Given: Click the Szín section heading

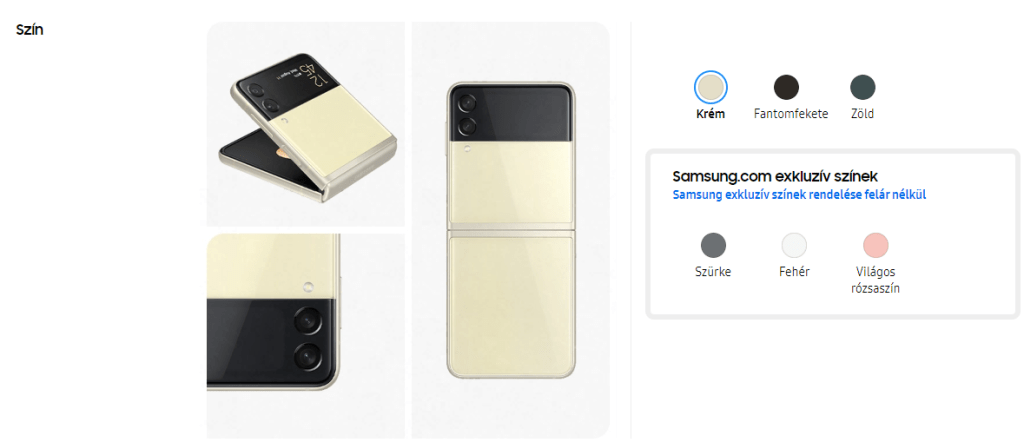Looking at the screenshot, I should [29, 29].
